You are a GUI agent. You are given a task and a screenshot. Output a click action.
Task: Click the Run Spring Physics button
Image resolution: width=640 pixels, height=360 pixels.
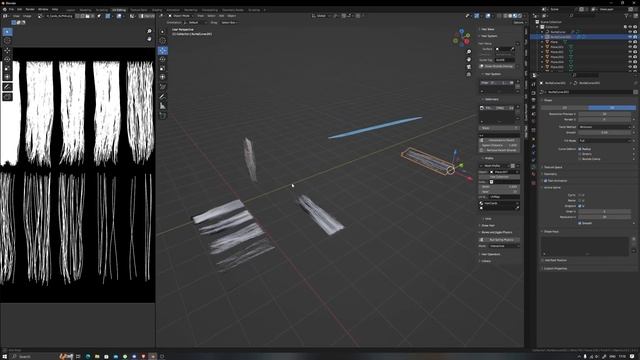[x=499, y=240]
